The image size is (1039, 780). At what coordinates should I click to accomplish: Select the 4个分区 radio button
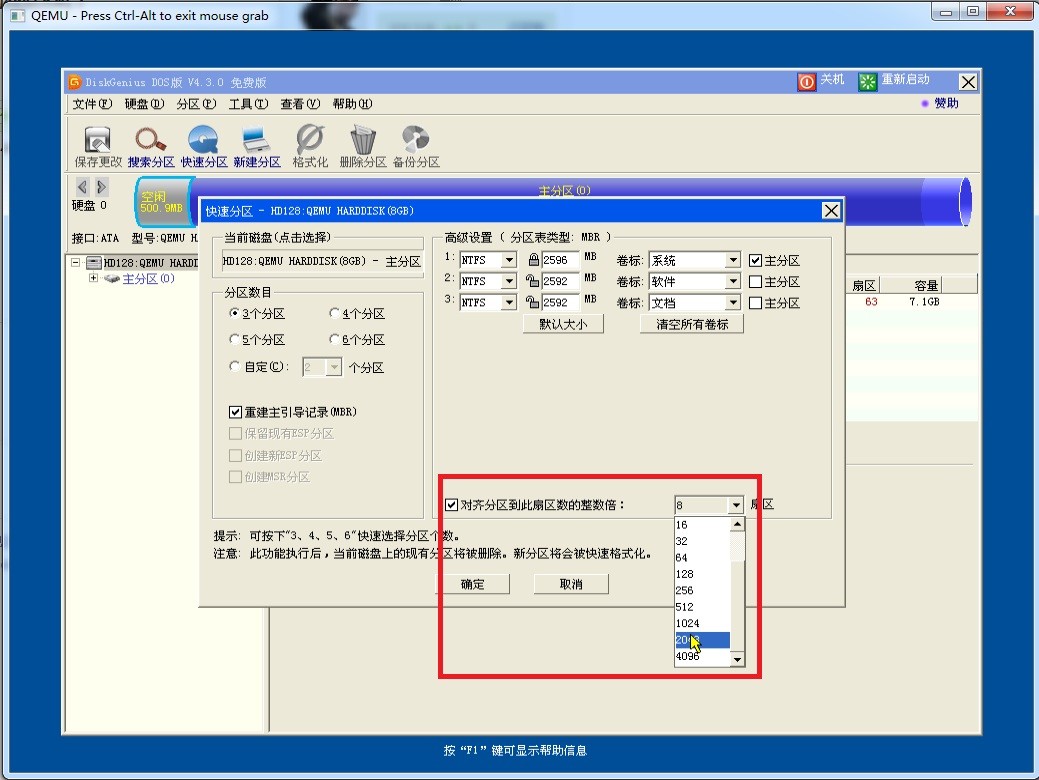point(334,314)
